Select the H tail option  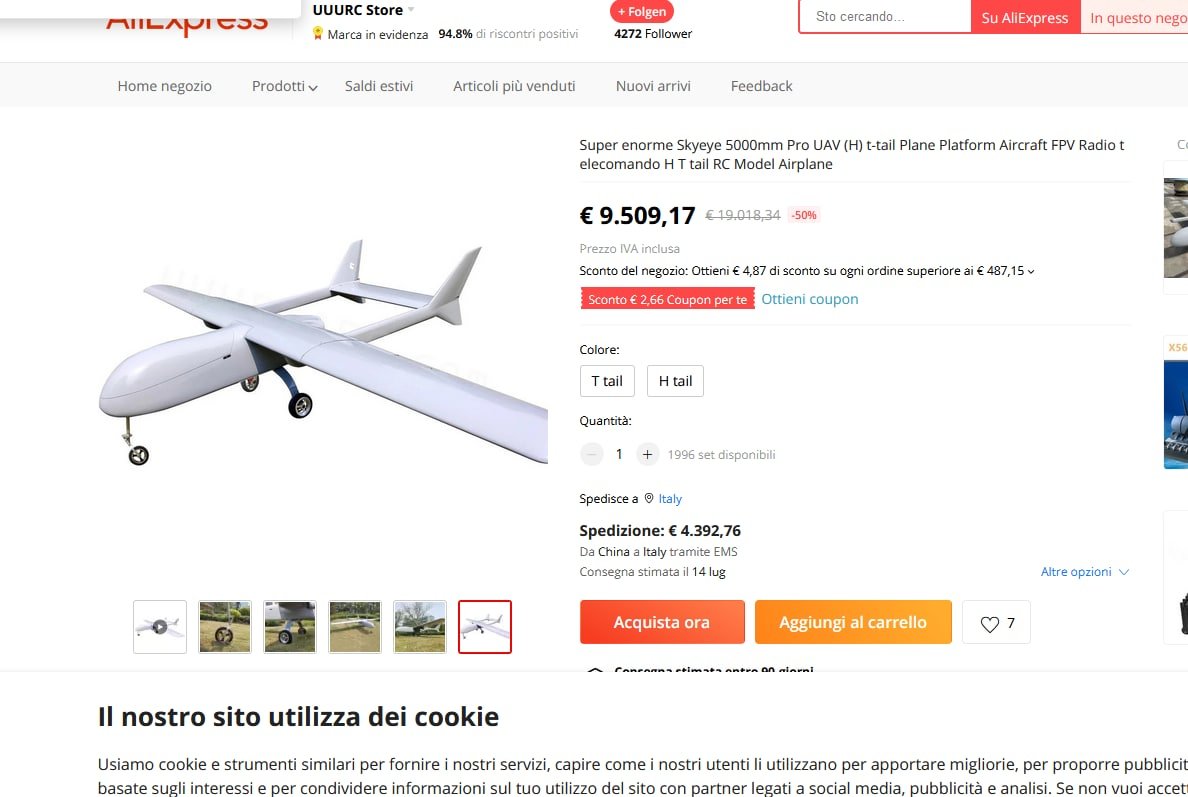click(675, 381)
